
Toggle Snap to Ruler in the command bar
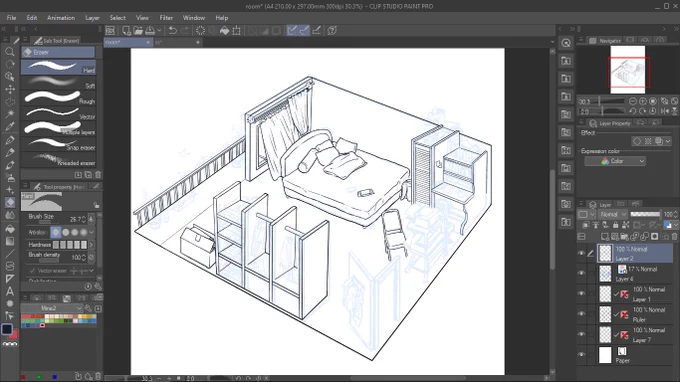[x=292, y=30]
